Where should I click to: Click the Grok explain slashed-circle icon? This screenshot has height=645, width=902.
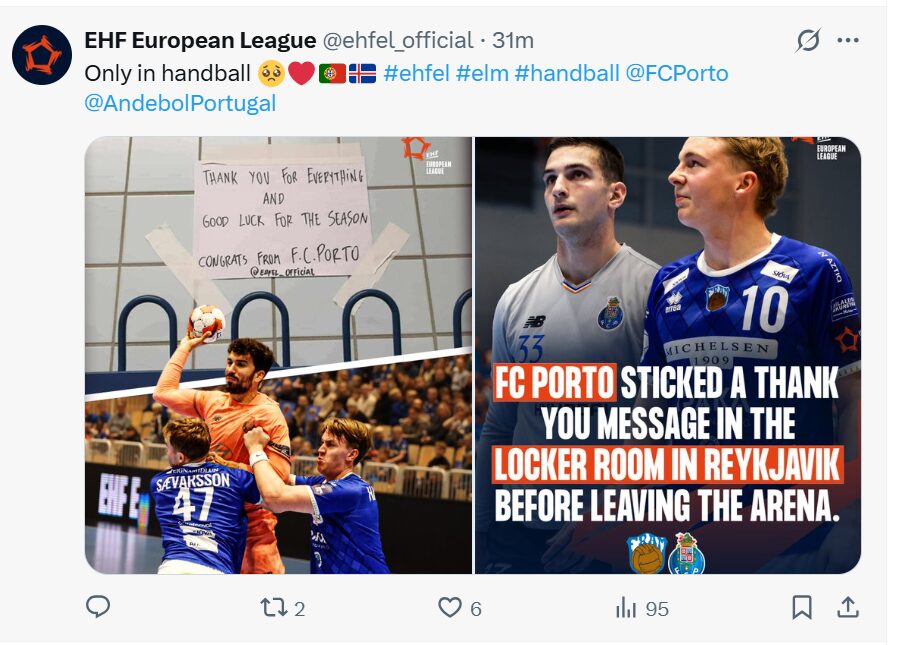808,40
